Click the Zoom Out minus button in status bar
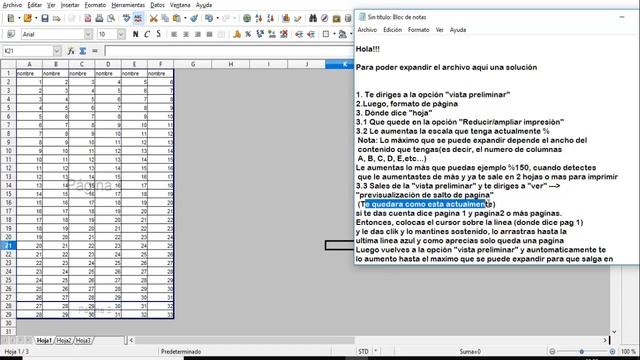 tap(552, 351)
